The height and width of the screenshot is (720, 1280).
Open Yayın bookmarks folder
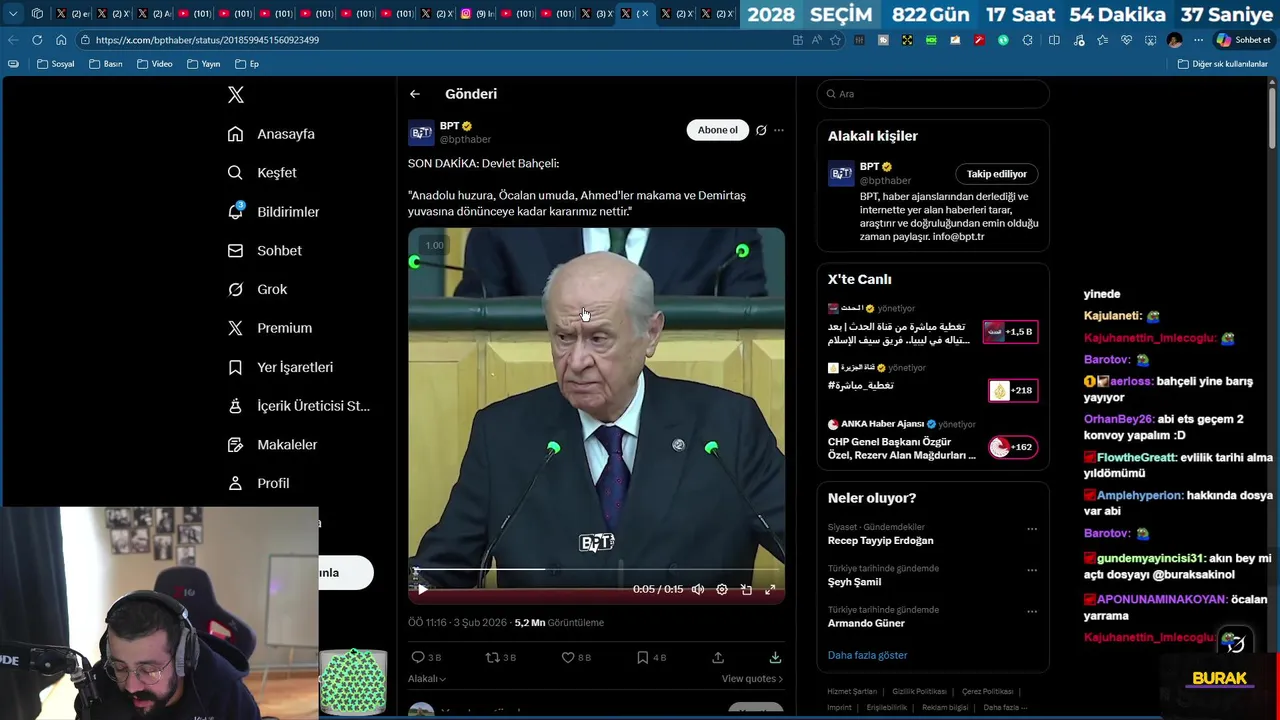[203, 64]
